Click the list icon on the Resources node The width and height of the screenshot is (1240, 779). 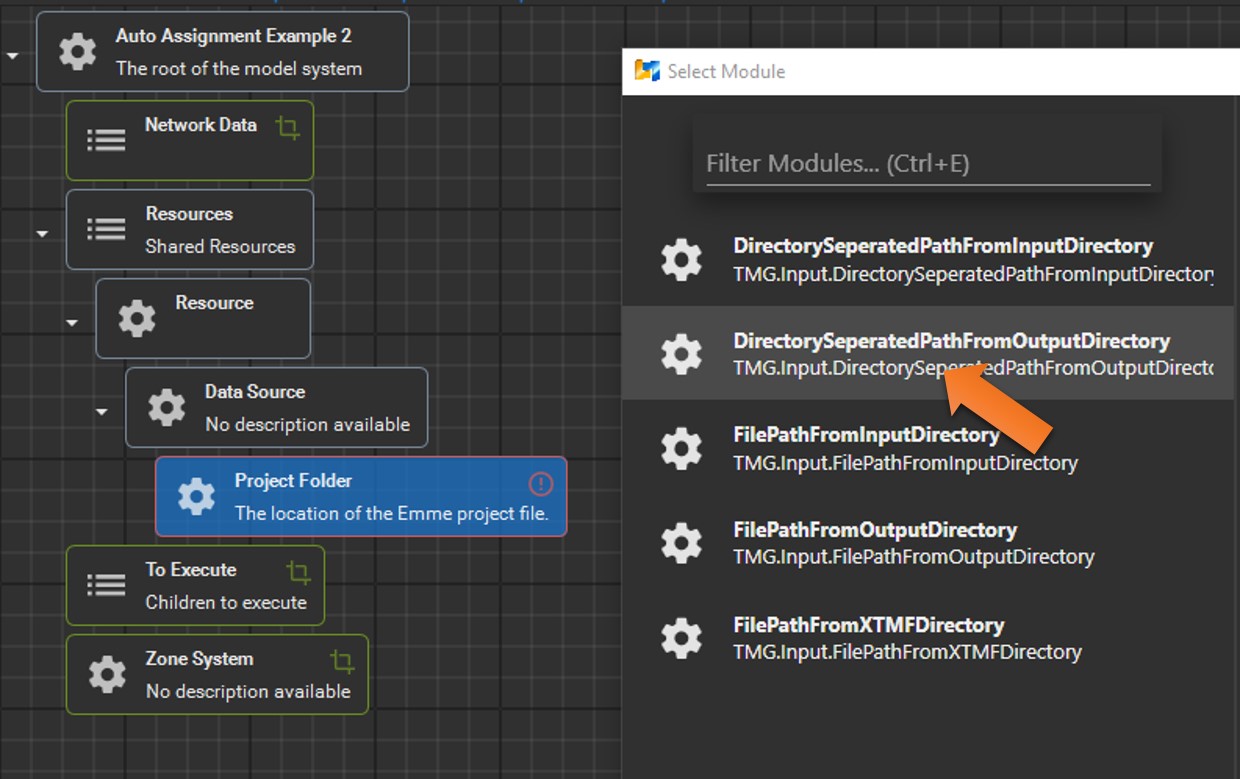pos(106,228)
